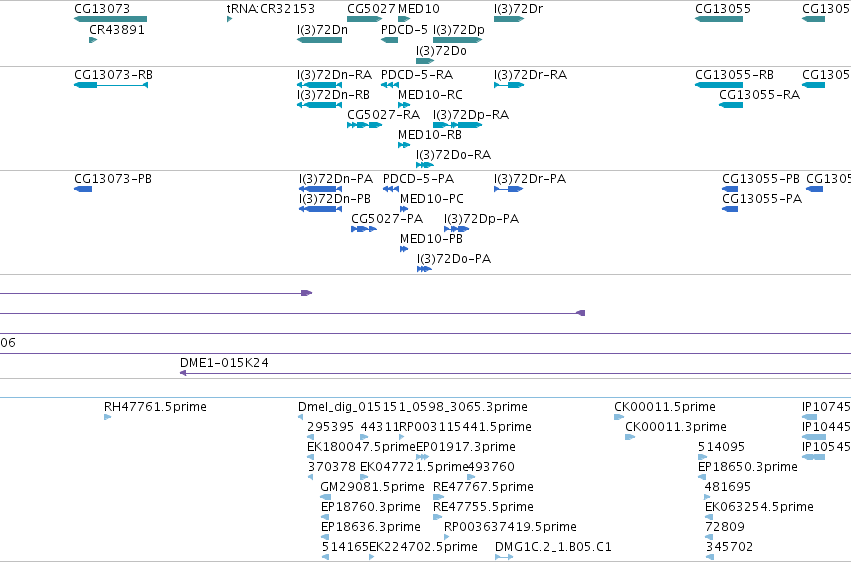Open the l(3)72Dn gene label
Viewport: 851px width, 562px height.
(x=322, y=29)
